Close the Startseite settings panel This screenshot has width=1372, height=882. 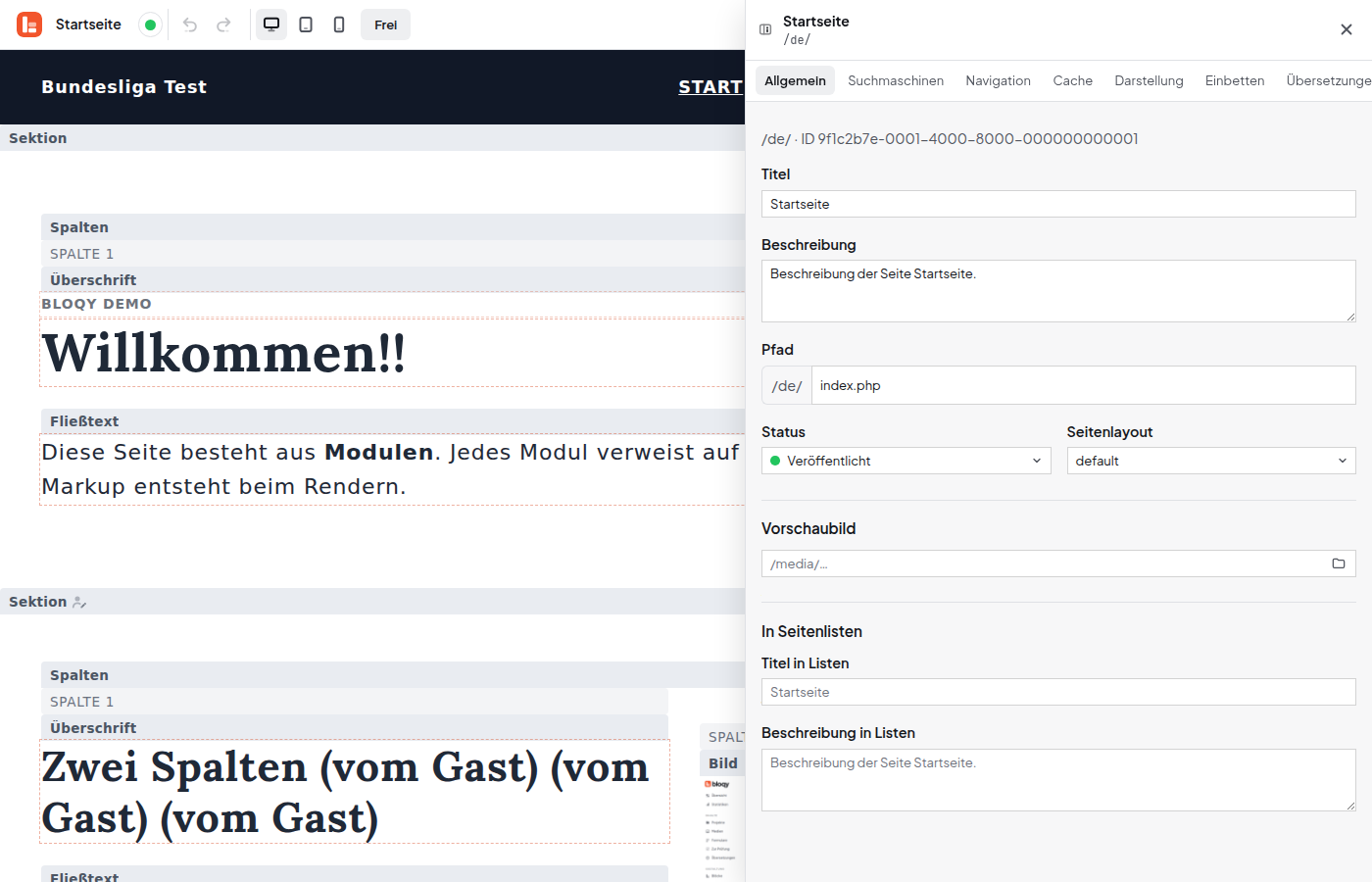(x=1347, y=29)
